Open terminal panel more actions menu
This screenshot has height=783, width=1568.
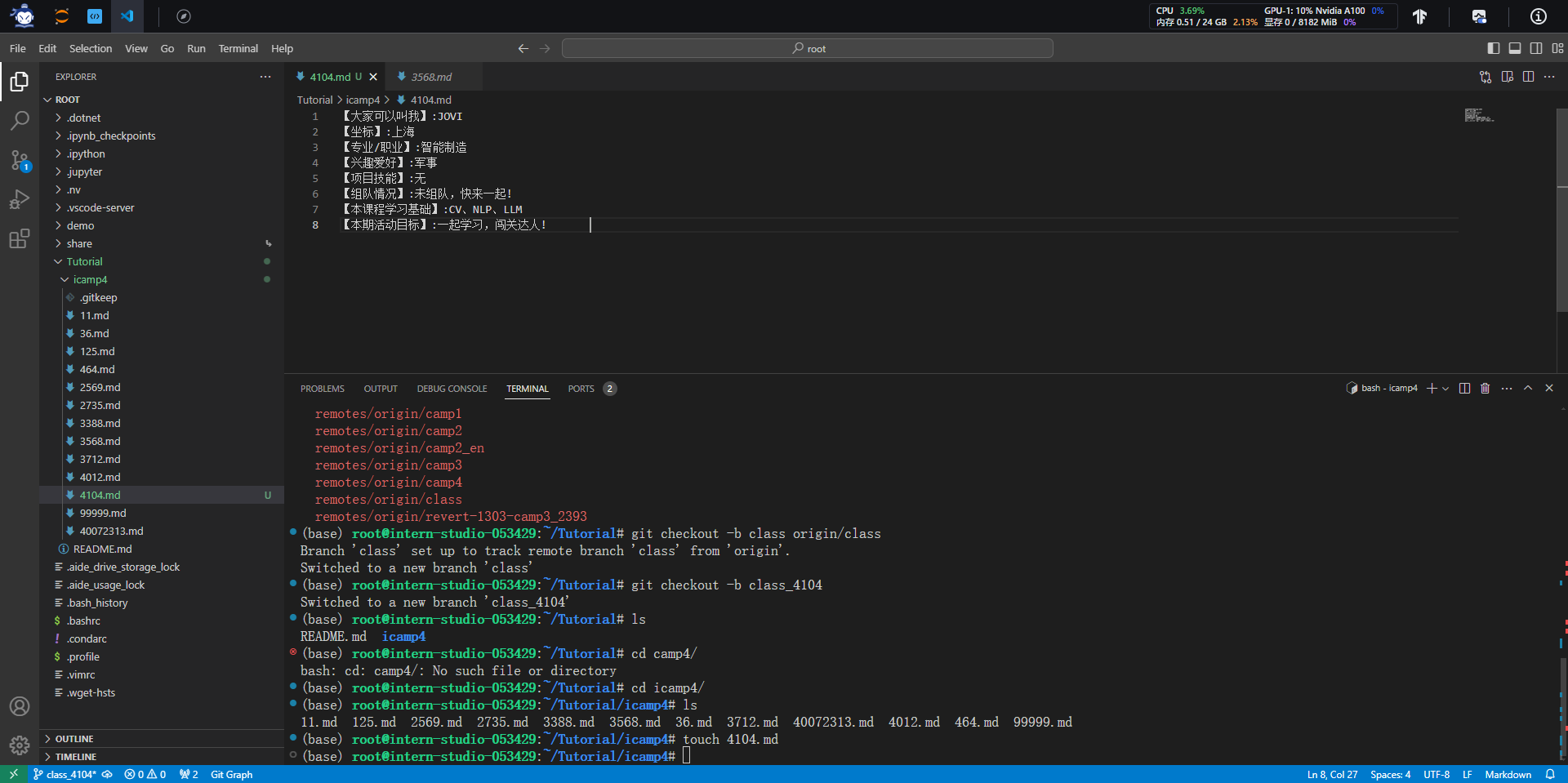(x=1507, y=389)
